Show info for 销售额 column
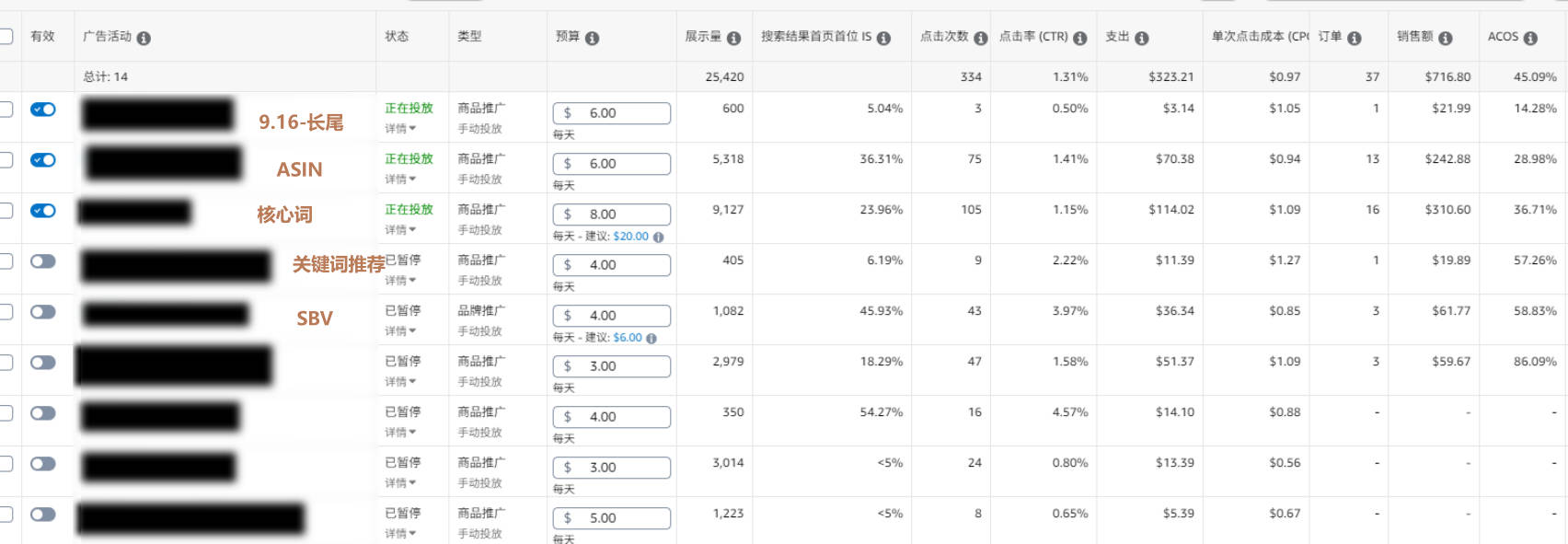Viewport: 1568px width, 544px height. coord(1446,38)
